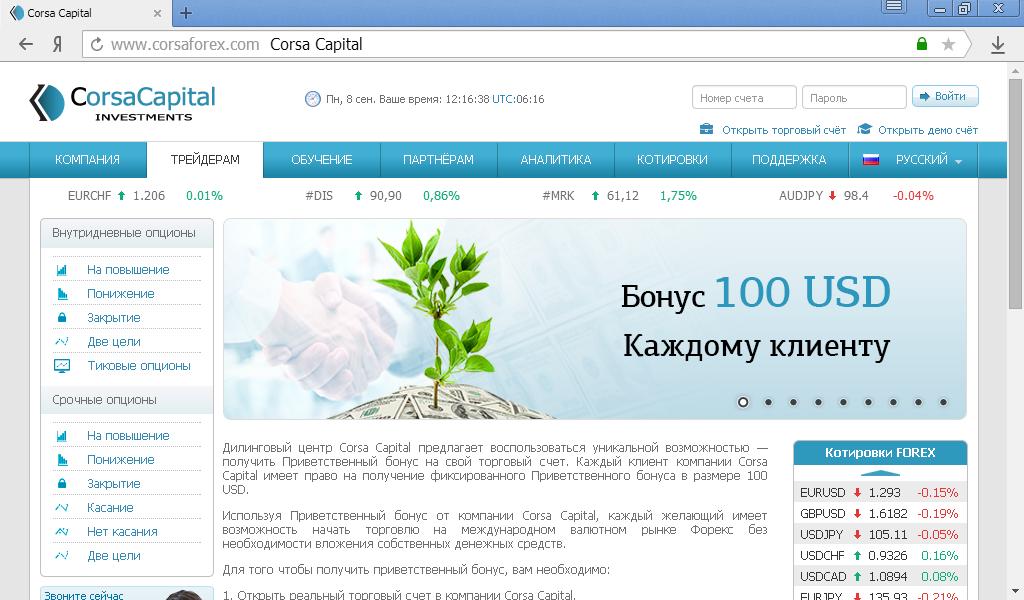Screen dimensions: 1024x600
Task: Open the ПАРТНЁРАМ menu
Action: [x=438, y=159]
